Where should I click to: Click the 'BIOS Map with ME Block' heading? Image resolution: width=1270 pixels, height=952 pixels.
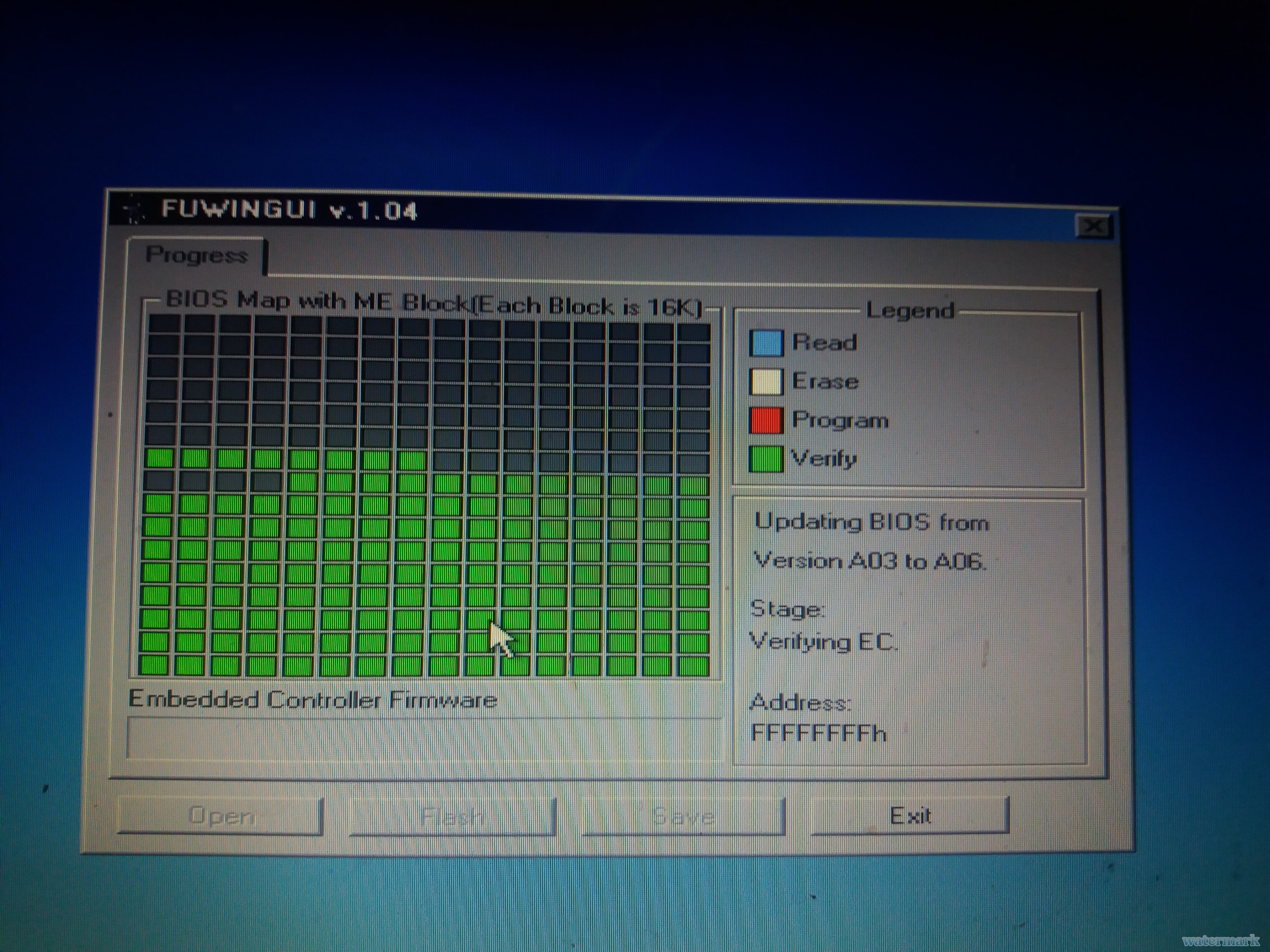pos(434,303)
